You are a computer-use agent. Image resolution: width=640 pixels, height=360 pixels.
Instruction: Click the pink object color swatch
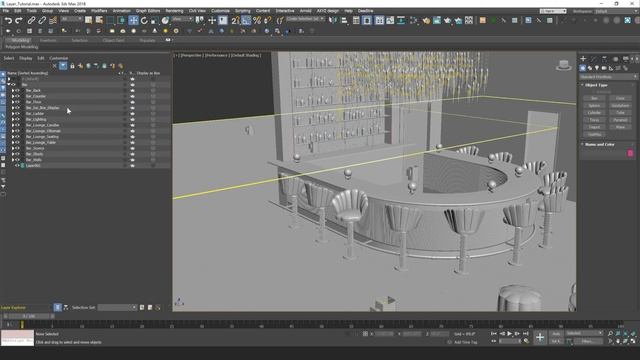tap(630, 153)
